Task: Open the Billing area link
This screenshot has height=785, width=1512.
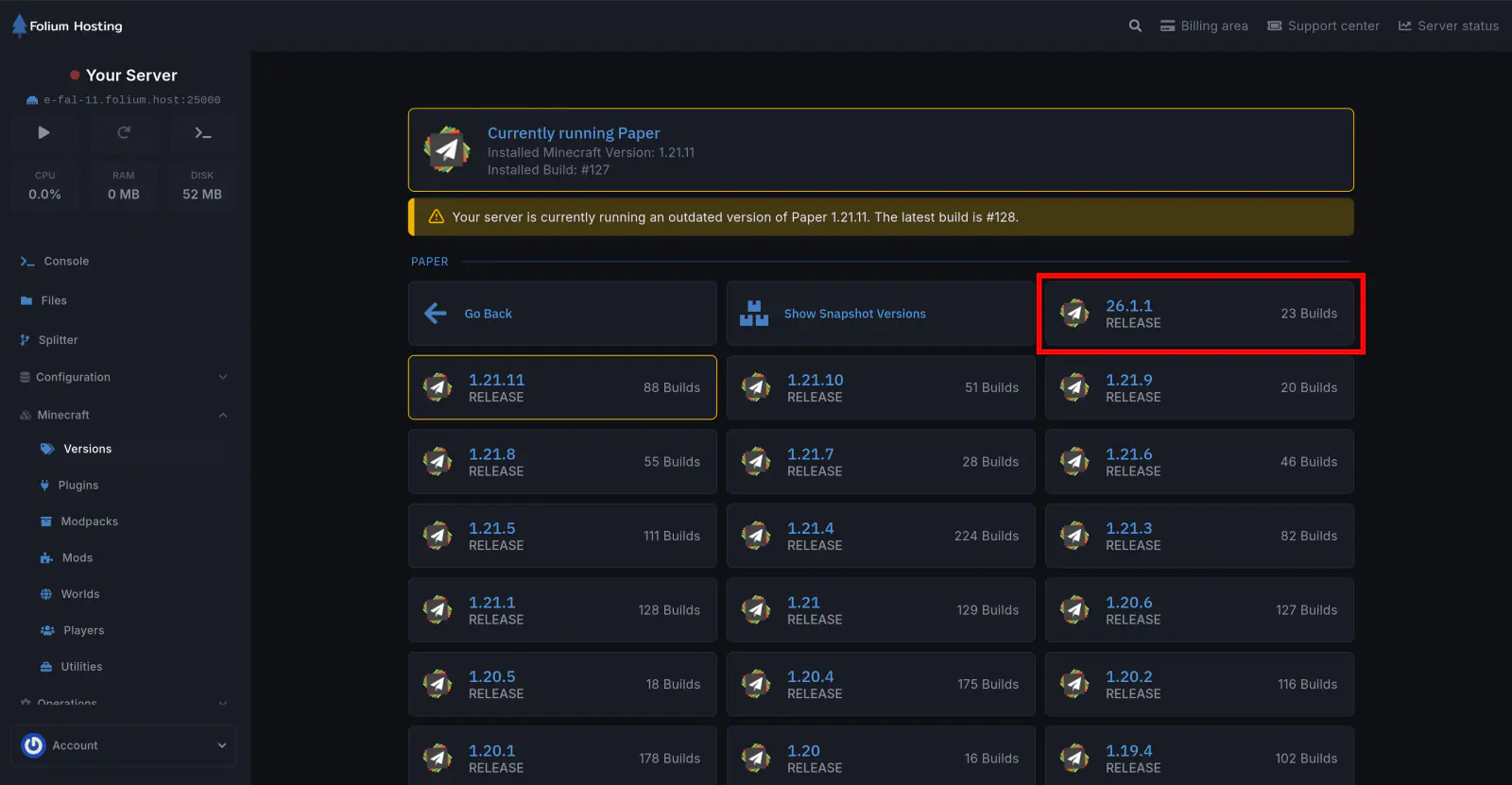Action: click(x=1204, y=26)
